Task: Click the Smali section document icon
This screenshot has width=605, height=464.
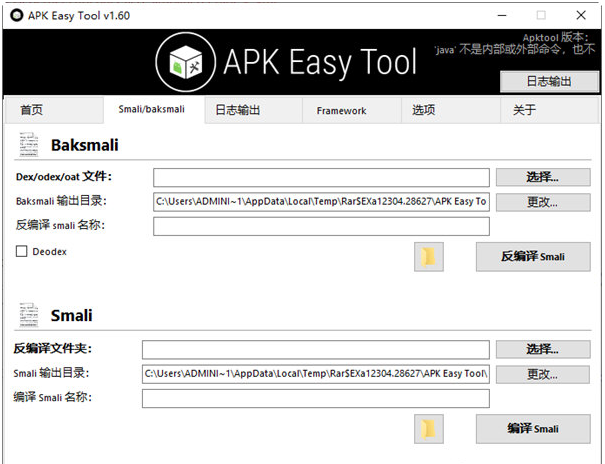Action: coord(29,315)
